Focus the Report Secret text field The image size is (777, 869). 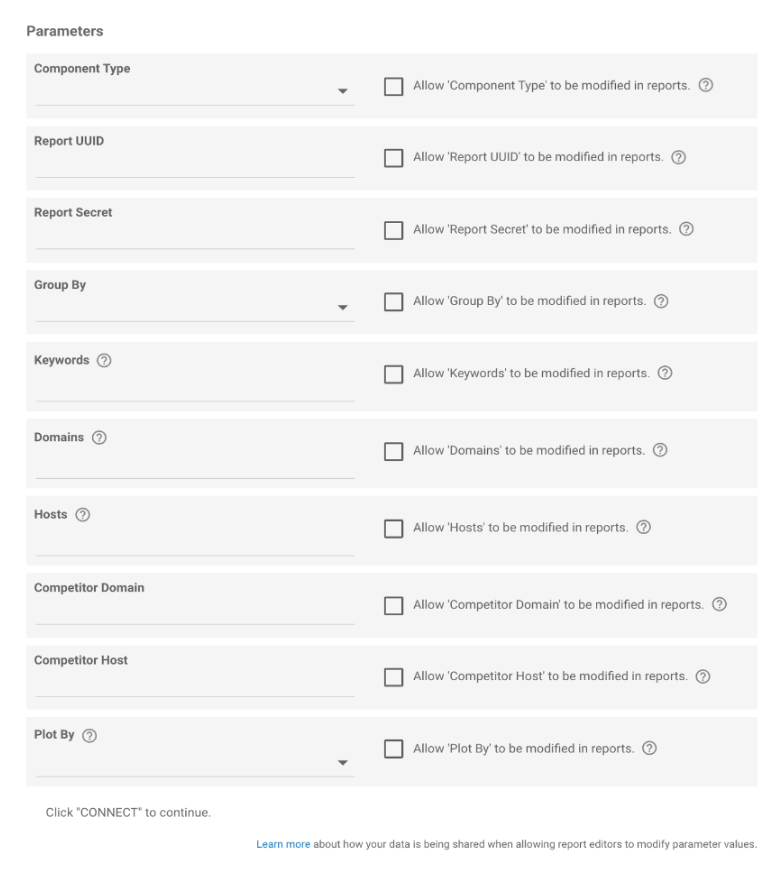[x=194, y=237]
